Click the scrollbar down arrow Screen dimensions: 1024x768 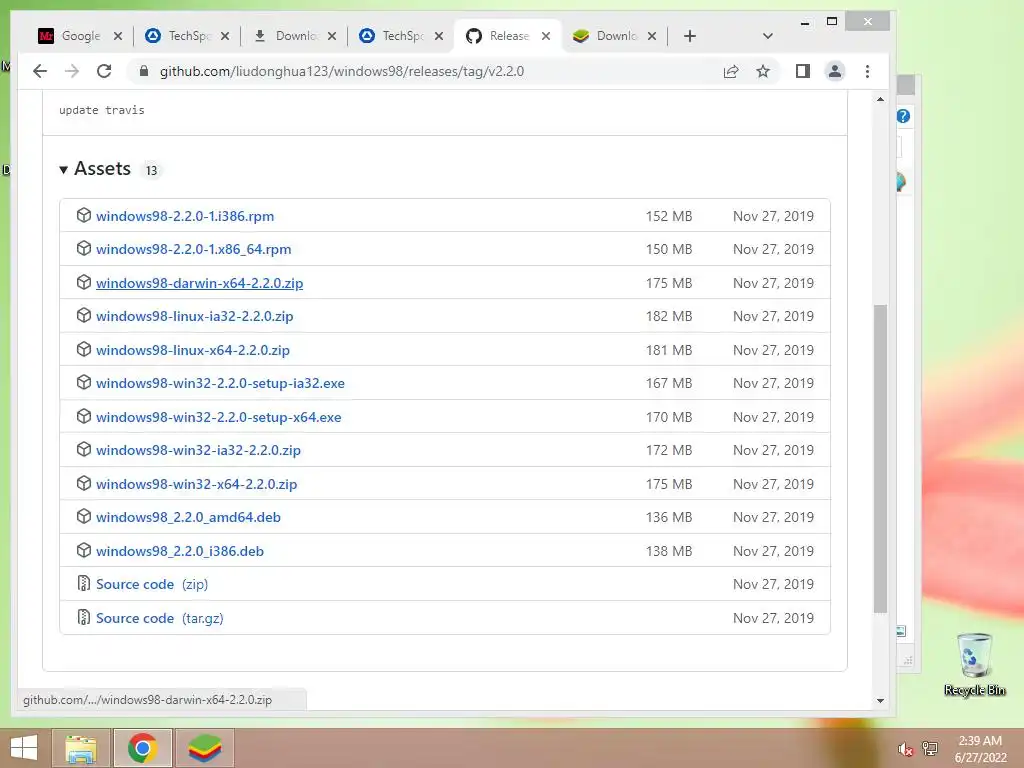tap(880, 701)
